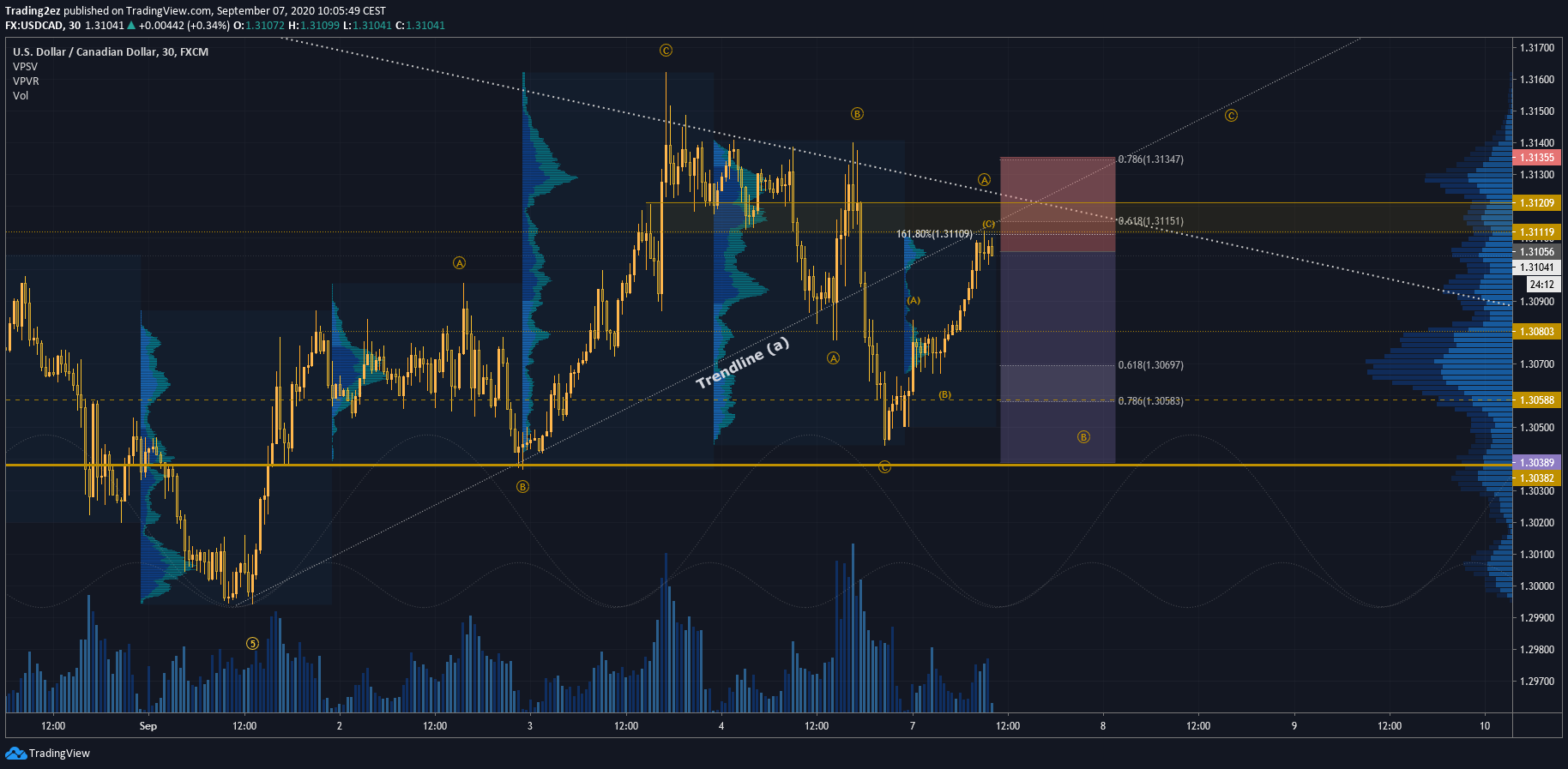Click the 1.30588 yellow price tag
This screenshot has height=769, width=1568.
point(1536,400)
